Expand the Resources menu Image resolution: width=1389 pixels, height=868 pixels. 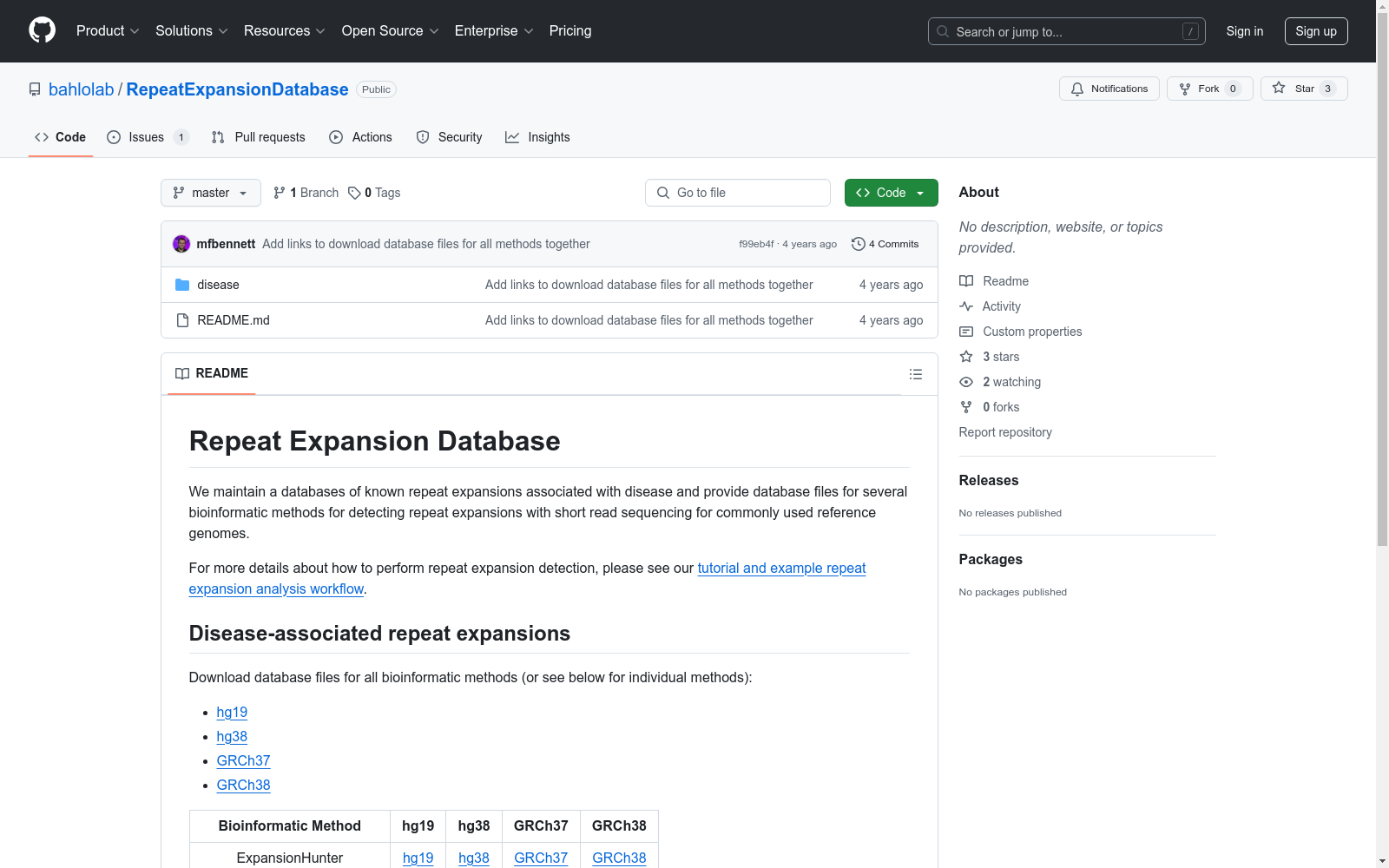point(285,31)
